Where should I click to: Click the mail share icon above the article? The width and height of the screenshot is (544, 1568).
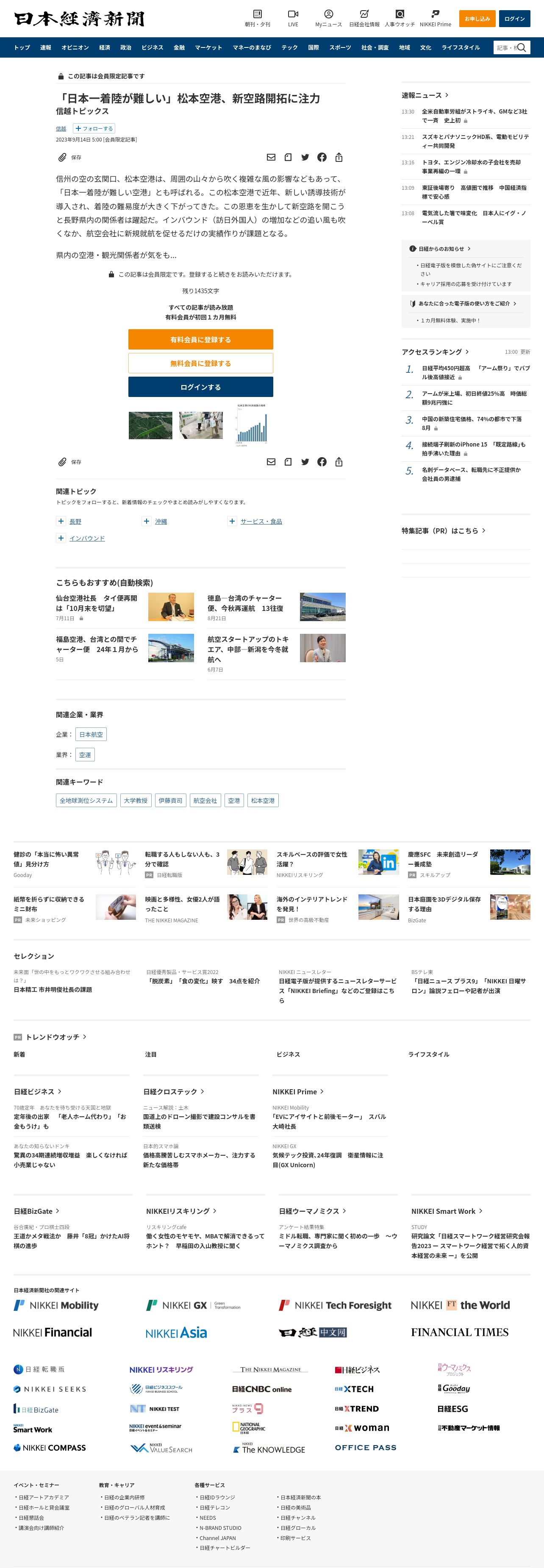coord(272,157)
